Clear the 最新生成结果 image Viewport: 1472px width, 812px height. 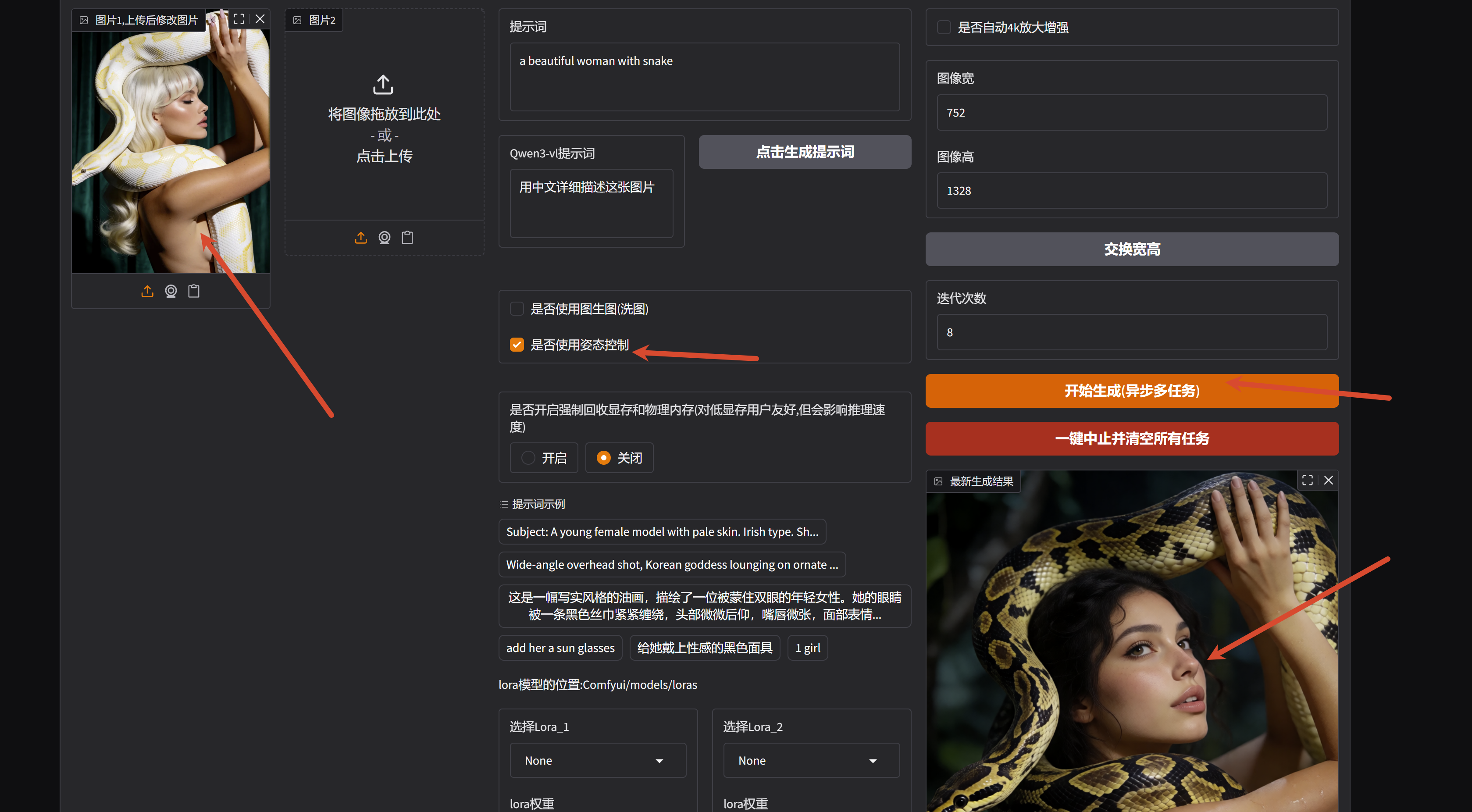[1329, 480]
